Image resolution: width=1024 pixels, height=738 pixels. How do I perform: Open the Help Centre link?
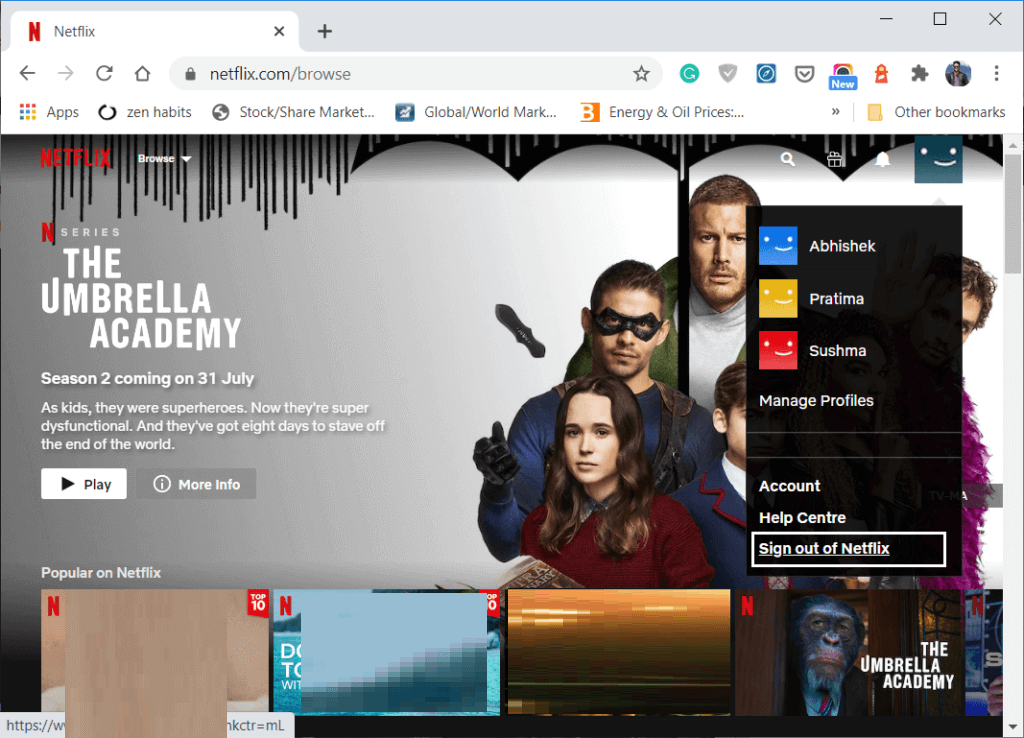pos(803,518)
